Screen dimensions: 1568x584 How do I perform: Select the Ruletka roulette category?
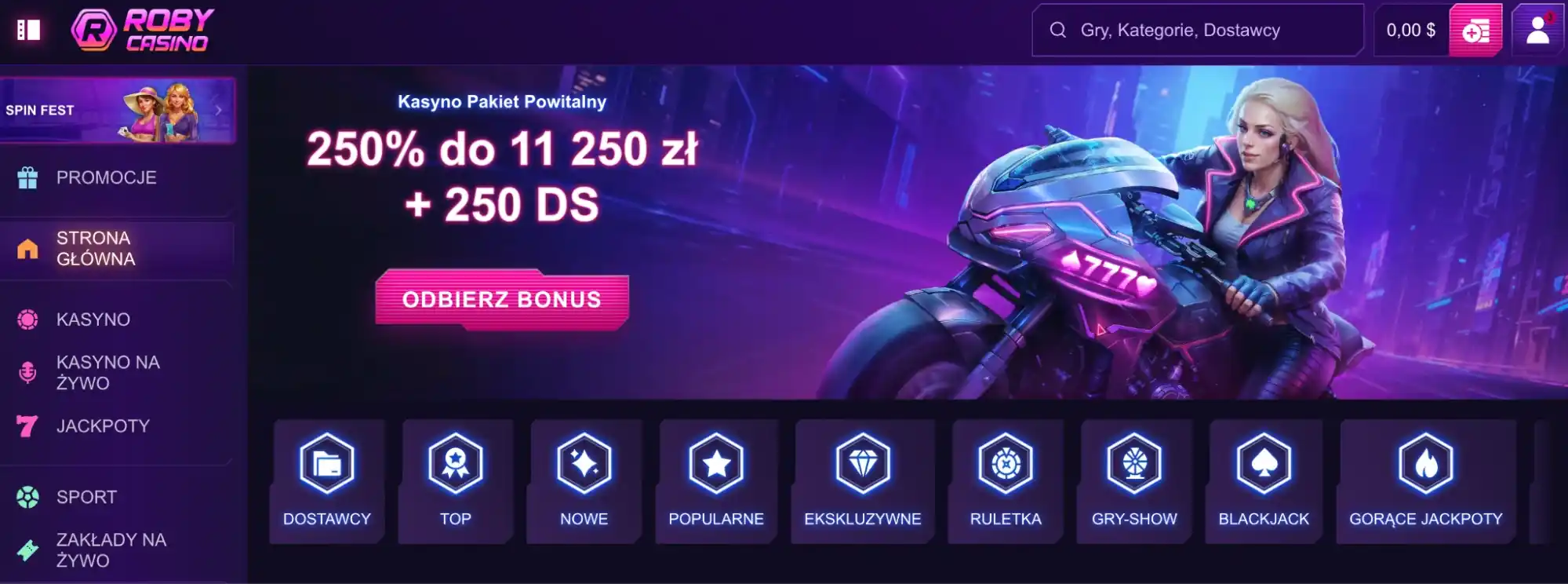click(x=1006, y=481)
